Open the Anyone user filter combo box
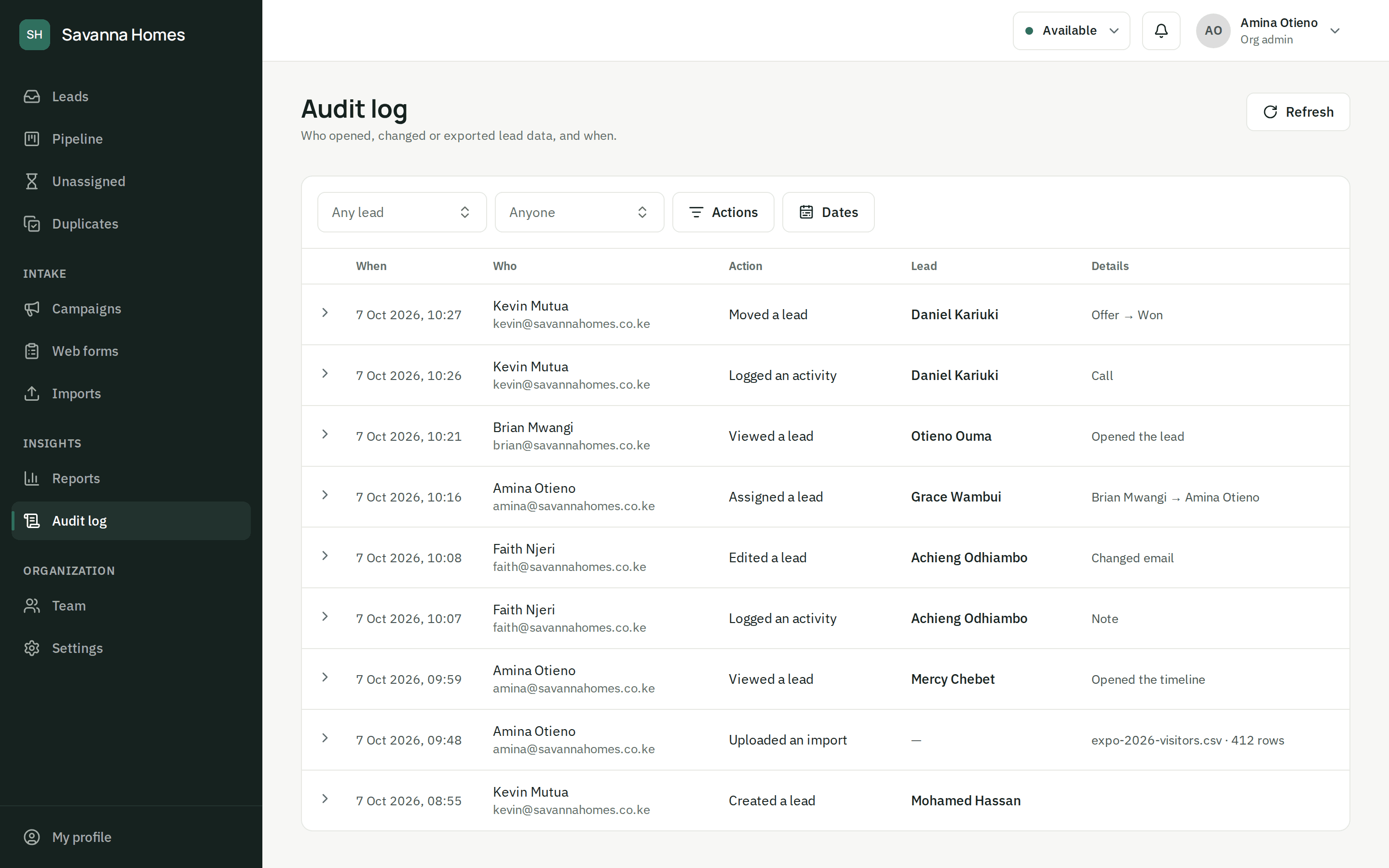This screenshot has height=868, width=1389. tap(580, 212)
